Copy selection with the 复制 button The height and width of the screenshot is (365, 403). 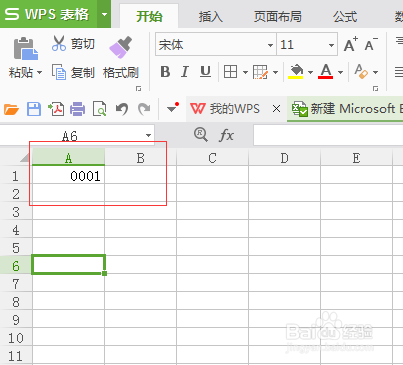(x=73, y=72)
